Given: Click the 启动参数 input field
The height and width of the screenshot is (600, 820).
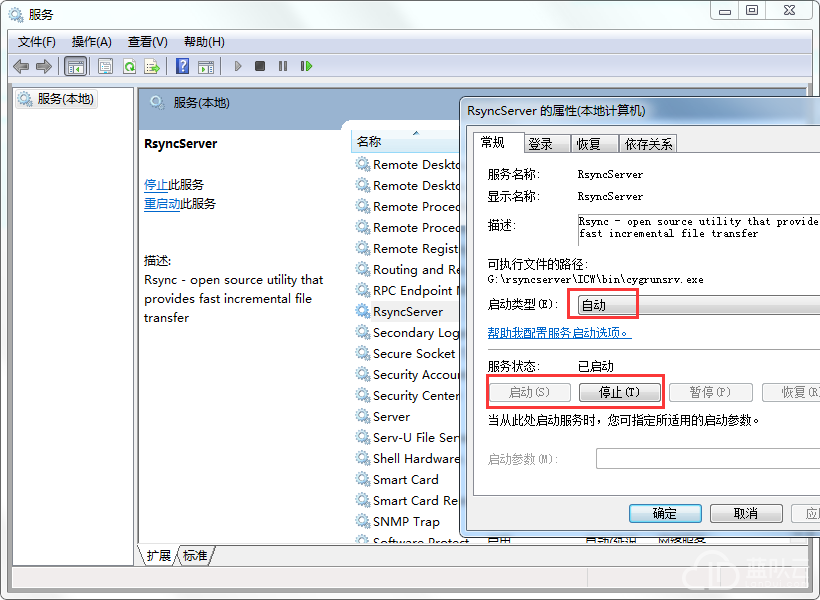Looking at the screenshot, I should [708, 459].
